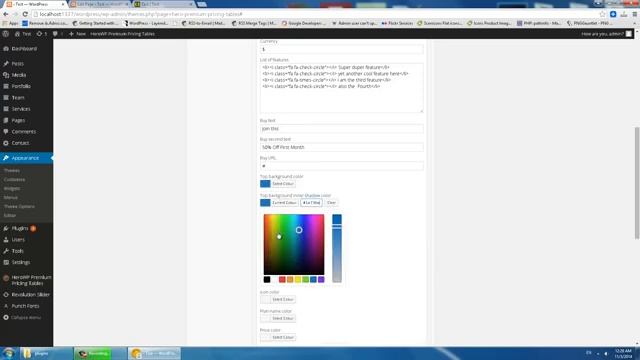This screenshot has height=360, width=640.
Task: Open a new browser tab
Action: point(202,4)
